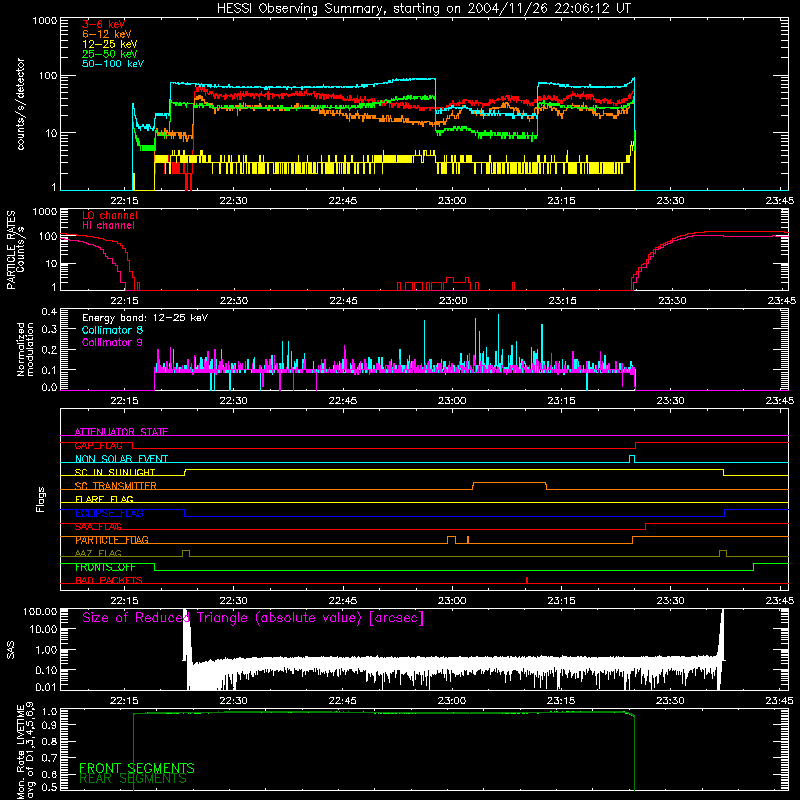Click the counts/s/detector axis label
The height and width of the screenshot is (800, 800).
20,104
